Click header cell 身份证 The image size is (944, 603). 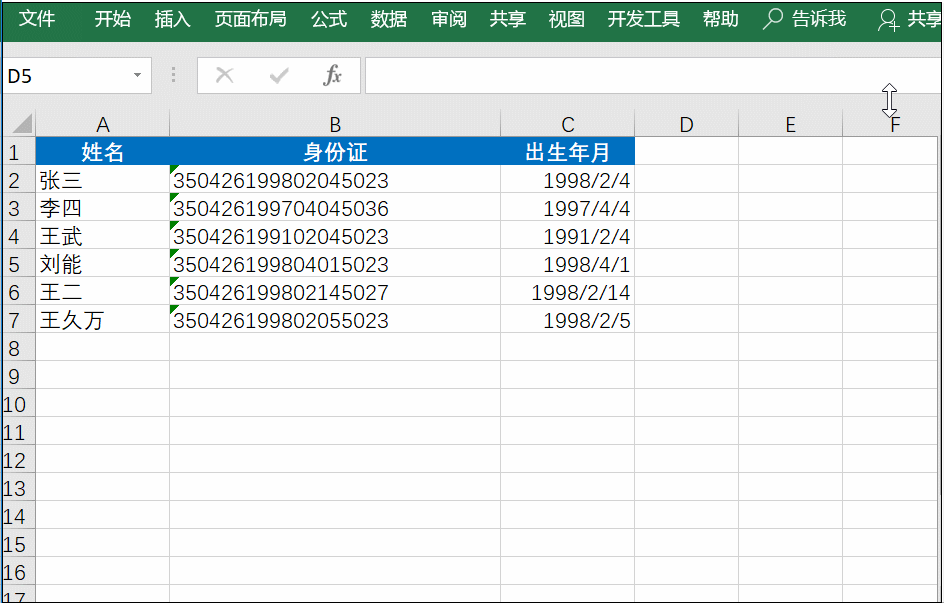335,151
